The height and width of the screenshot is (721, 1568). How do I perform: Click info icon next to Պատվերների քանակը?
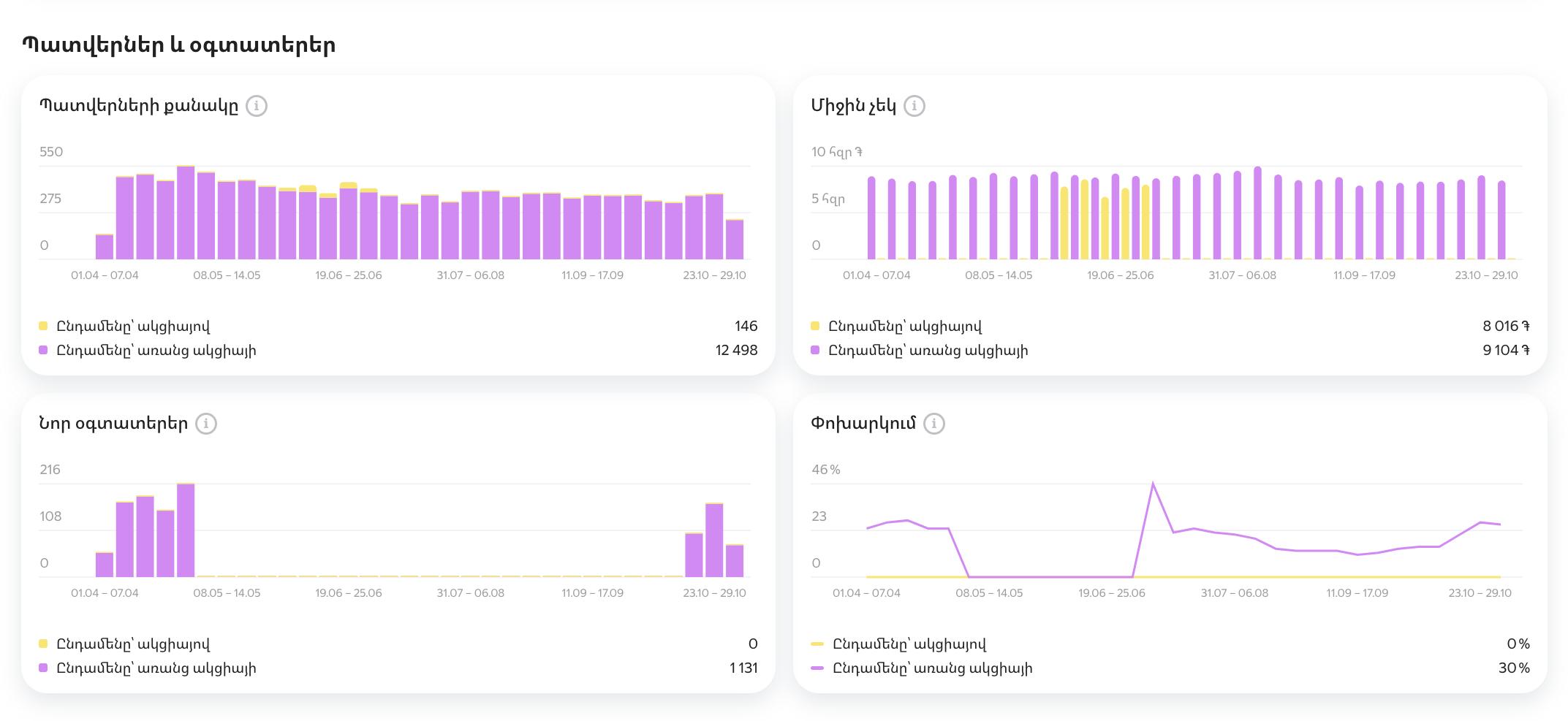(x=256, y=106)
